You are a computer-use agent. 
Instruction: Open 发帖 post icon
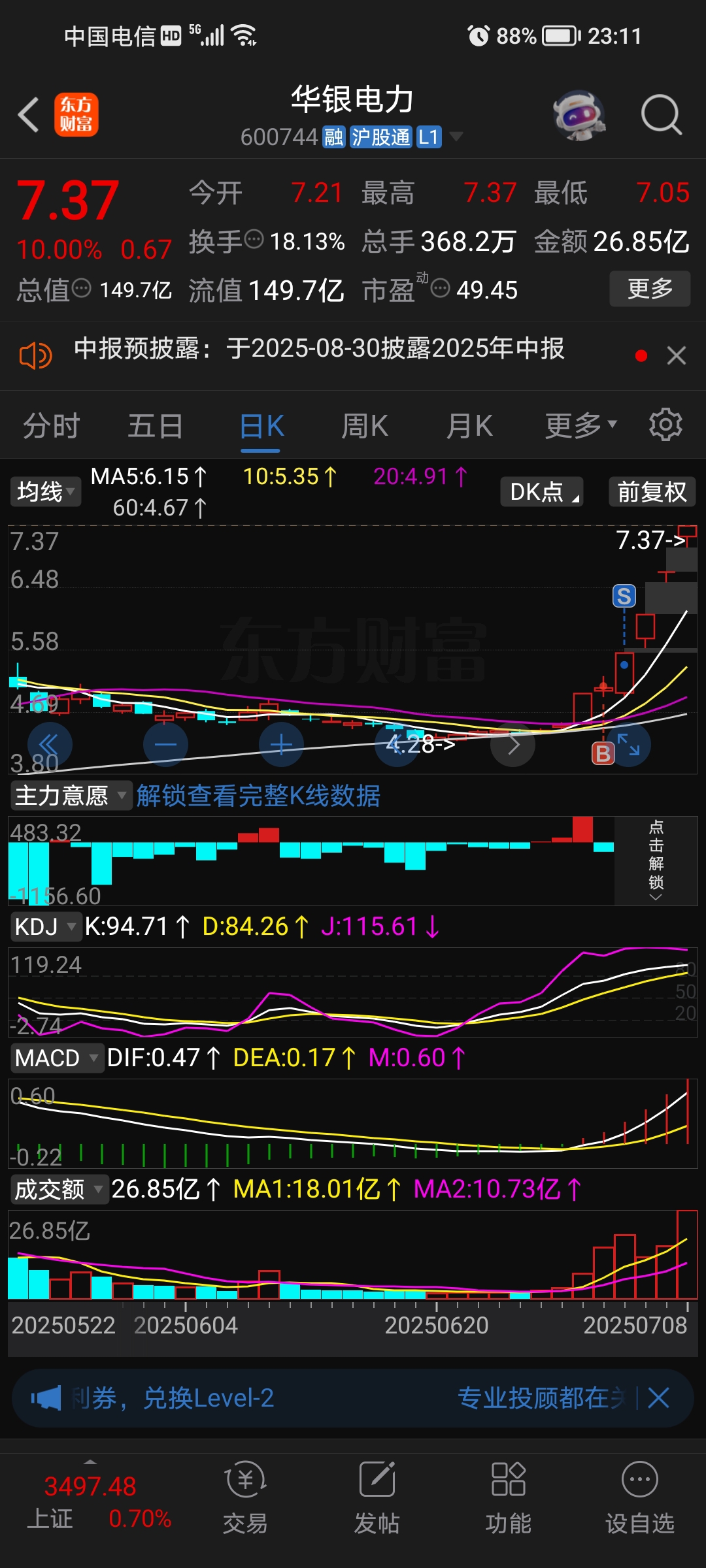(x=377, y=1497)
